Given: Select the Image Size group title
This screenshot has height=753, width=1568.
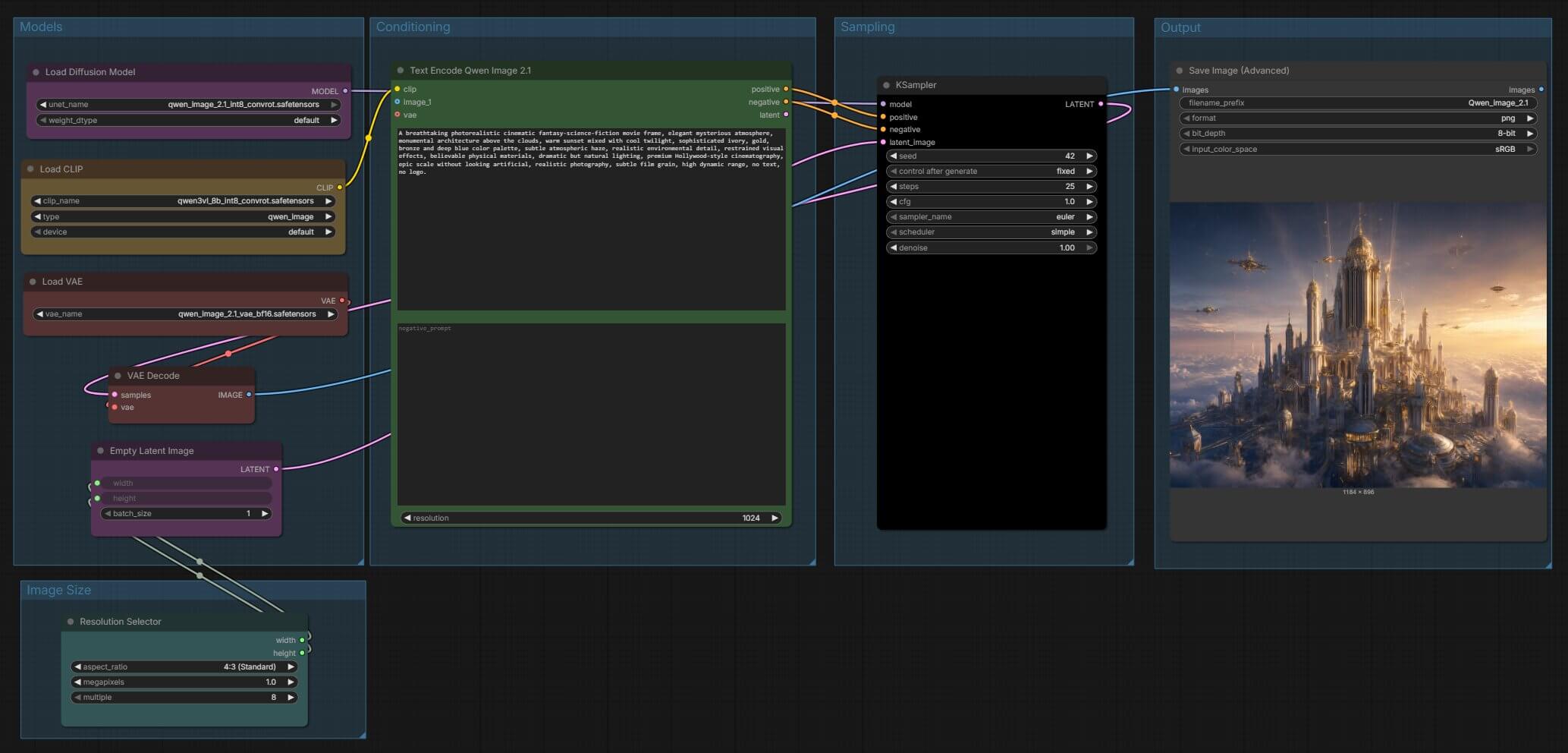Looking at the screenshot, I should click(58, 590).
